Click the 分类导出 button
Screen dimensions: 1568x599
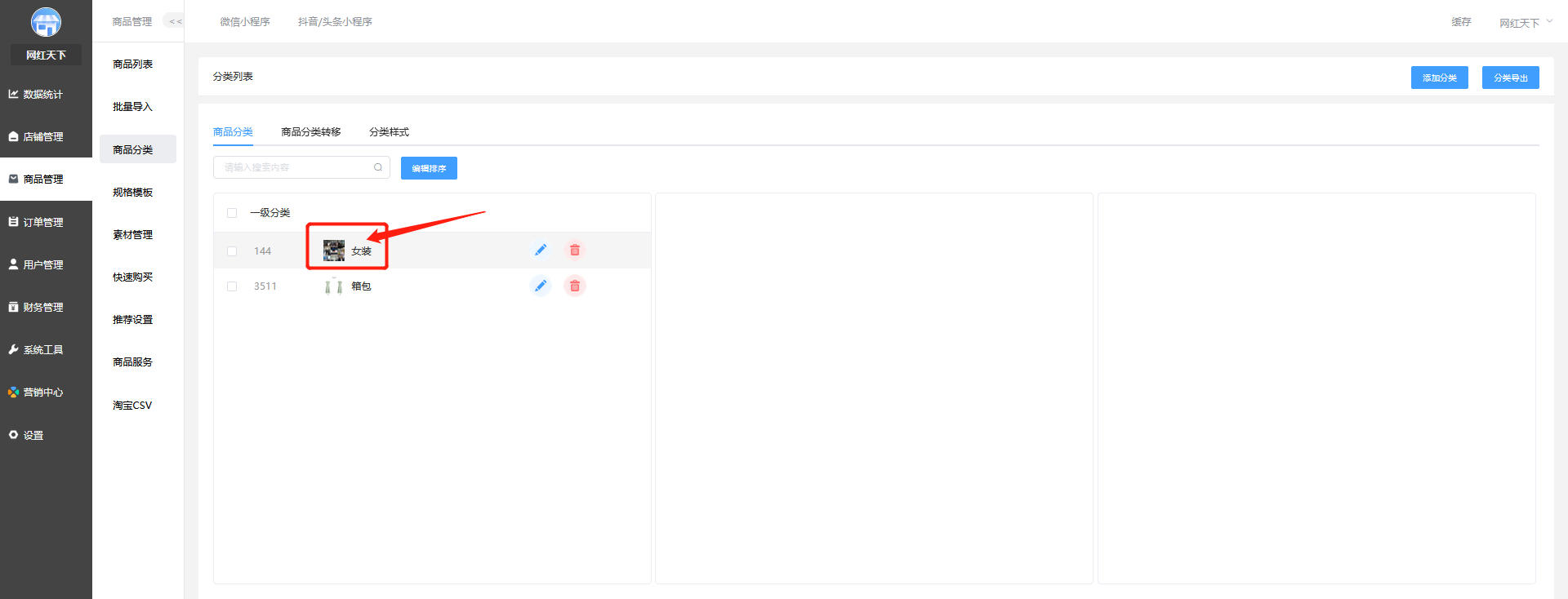(x=1510, y=78)
